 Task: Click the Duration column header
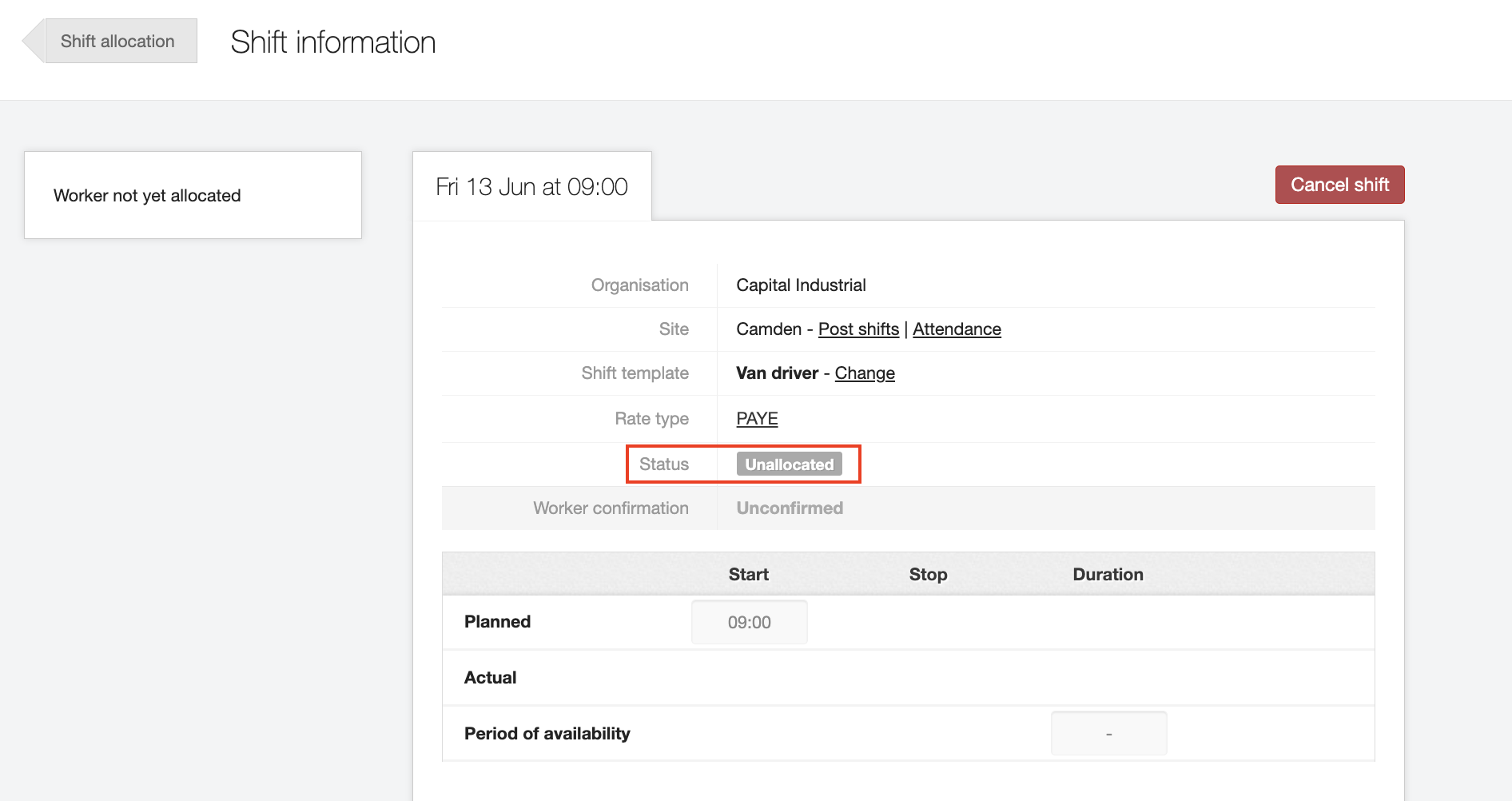1108,575
